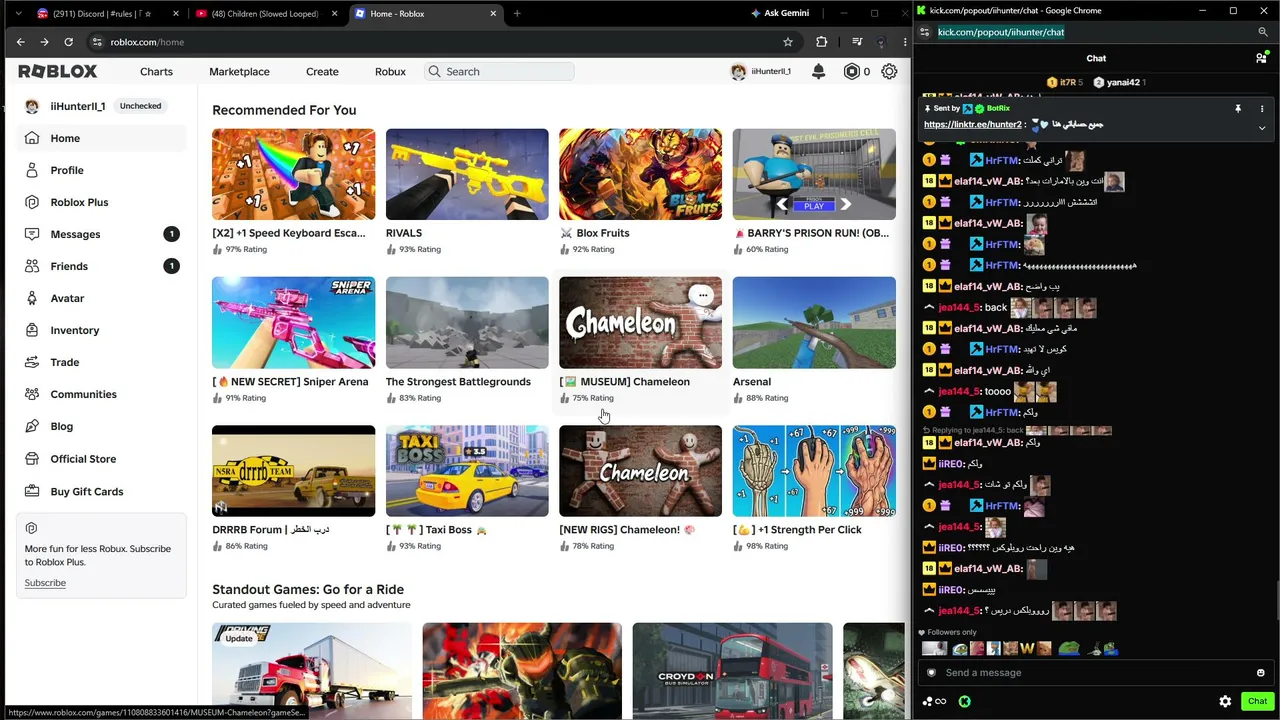Viewport: 1280px width, 720px height.
Task: Open zoom magnifier icon in Kick address bar
Action: [1263, 32]
